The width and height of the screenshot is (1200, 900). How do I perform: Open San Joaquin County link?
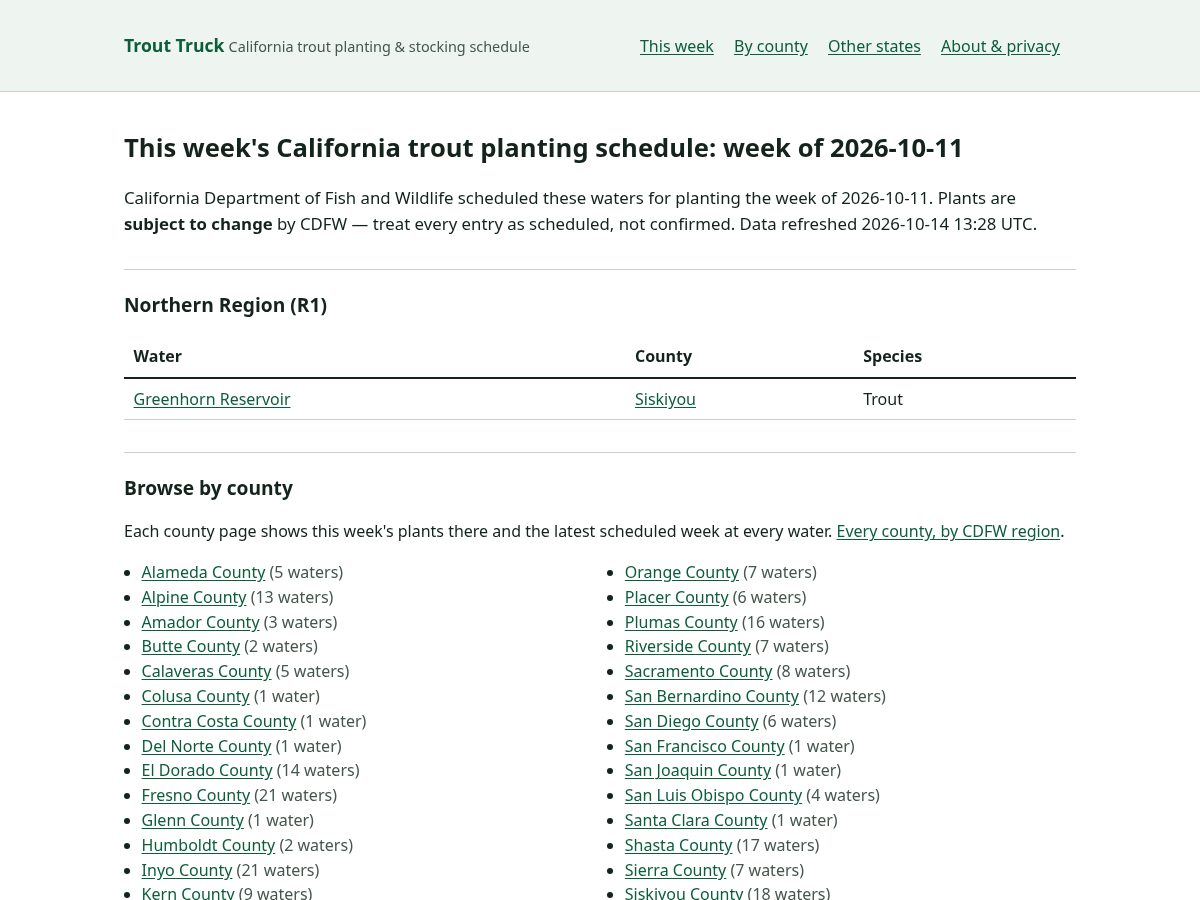pyautogui.click(x=698, y=770)
